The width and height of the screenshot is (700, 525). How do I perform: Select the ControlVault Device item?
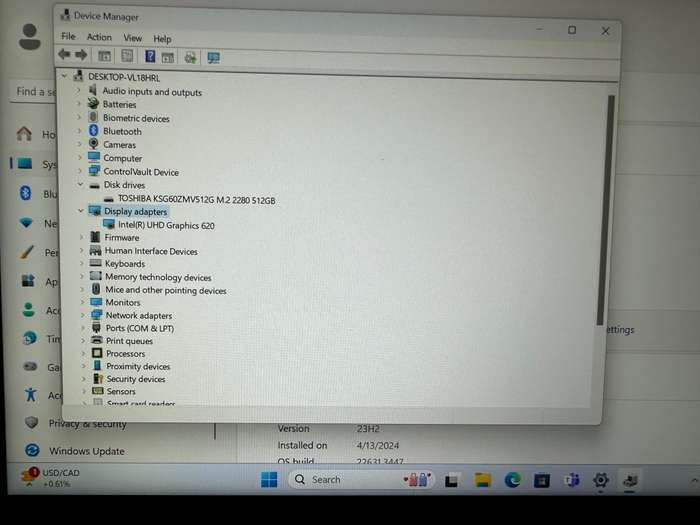(141, 172)
